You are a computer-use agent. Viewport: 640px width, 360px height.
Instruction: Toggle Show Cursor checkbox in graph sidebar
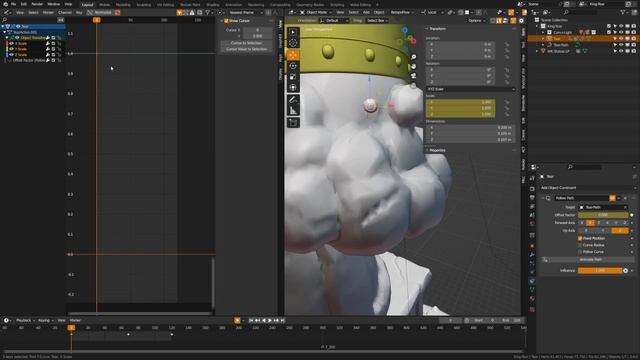(226, 21)
